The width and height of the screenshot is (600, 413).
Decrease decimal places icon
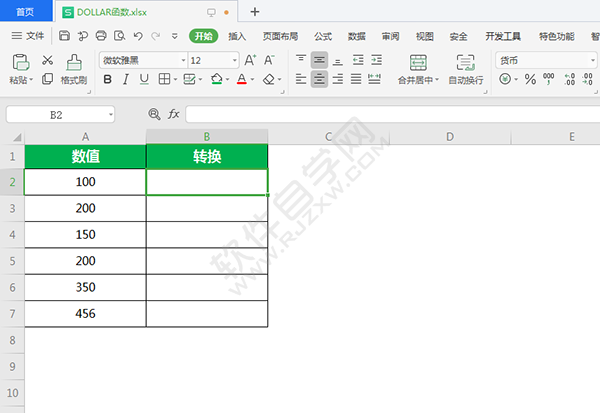click(587, 79)
